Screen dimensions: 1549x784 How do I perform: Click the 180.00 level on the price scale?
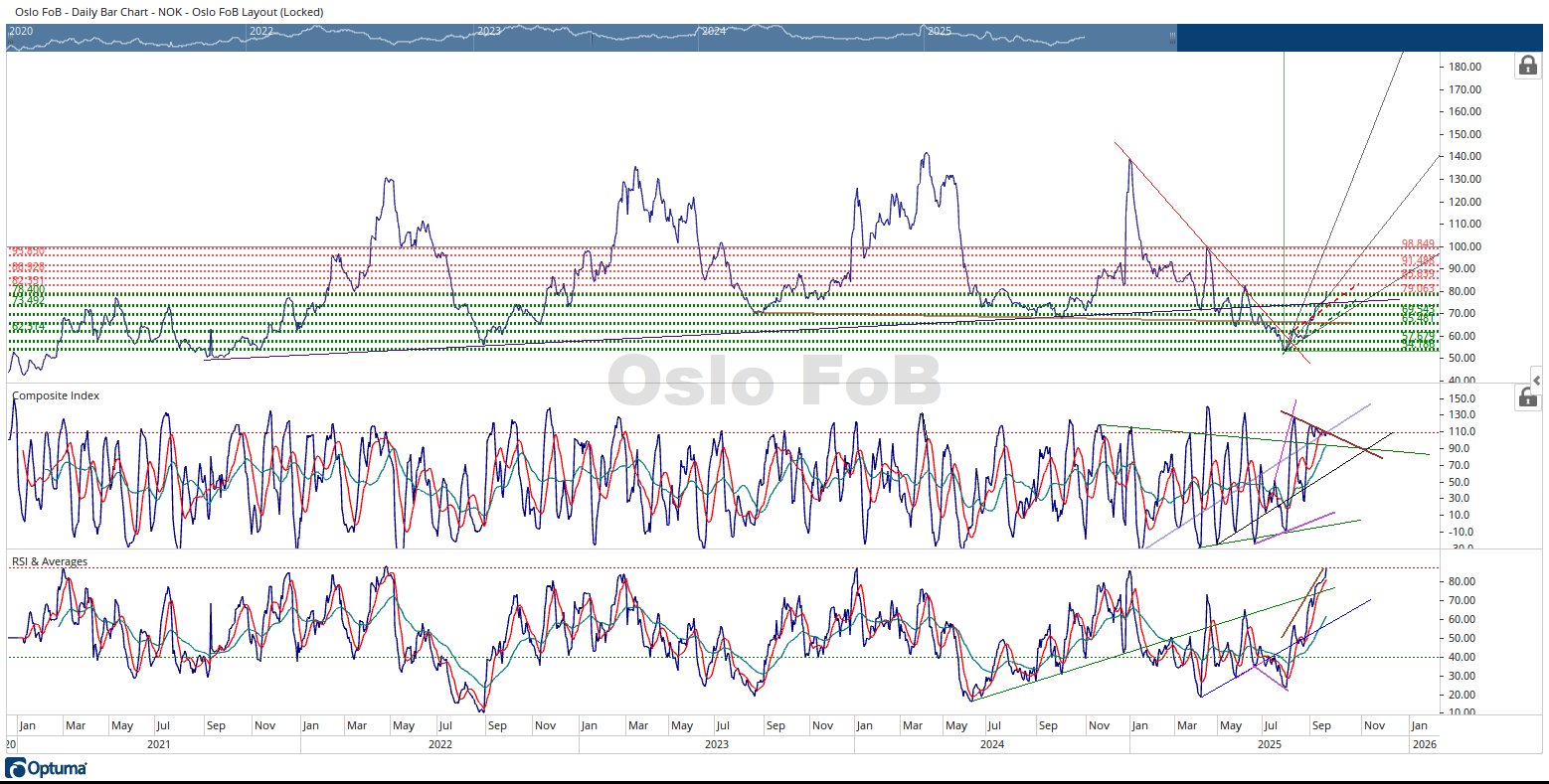(1464, 67)
